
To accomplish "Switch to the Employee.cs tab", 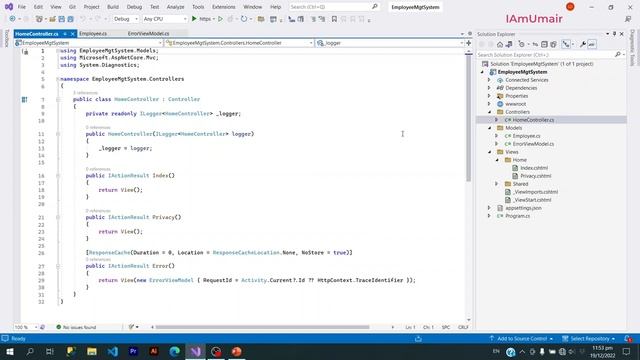I will coord(93,33).
